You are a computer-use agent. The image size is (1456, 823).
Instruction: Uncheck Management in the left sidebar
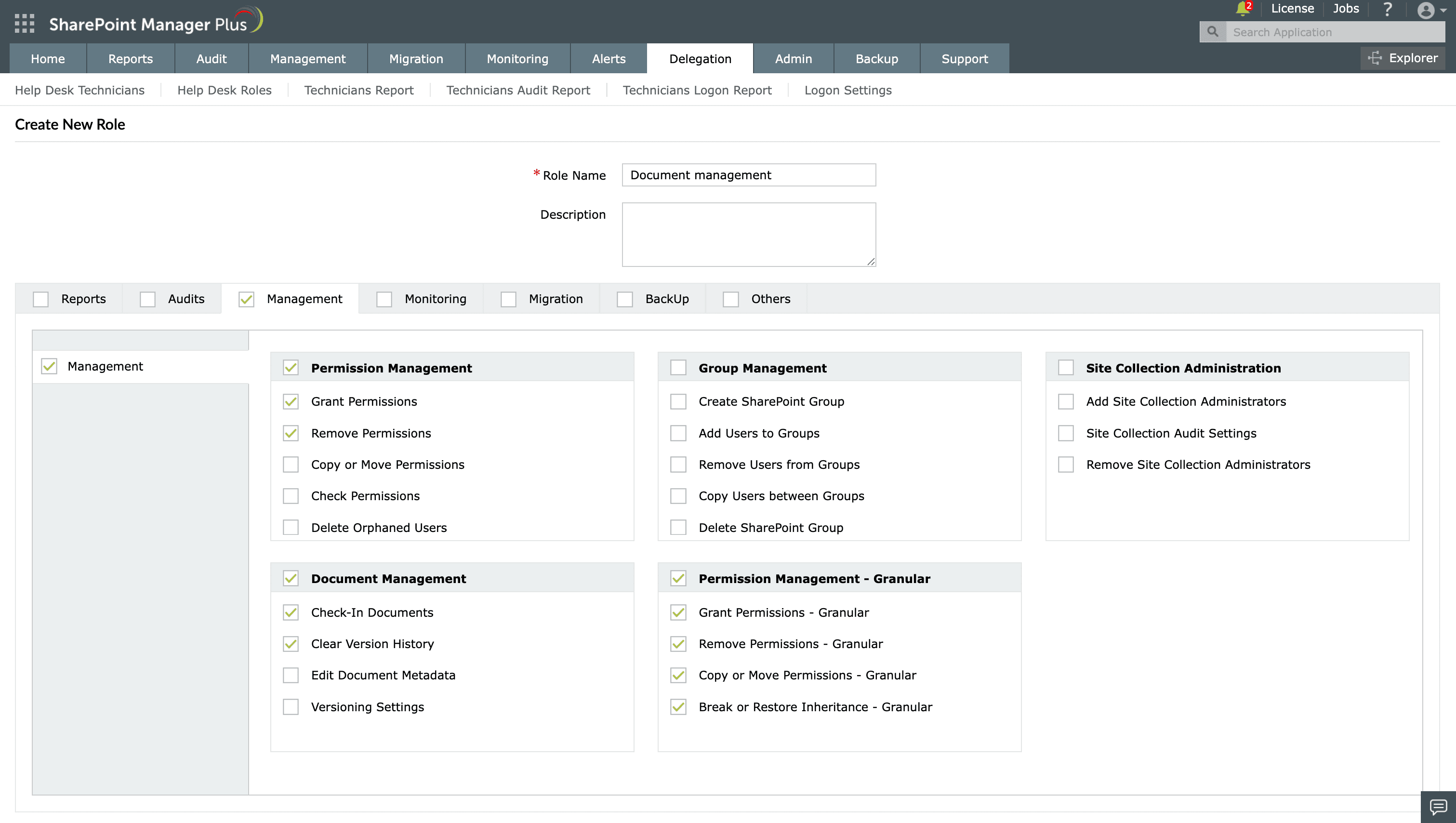point(49,366)
